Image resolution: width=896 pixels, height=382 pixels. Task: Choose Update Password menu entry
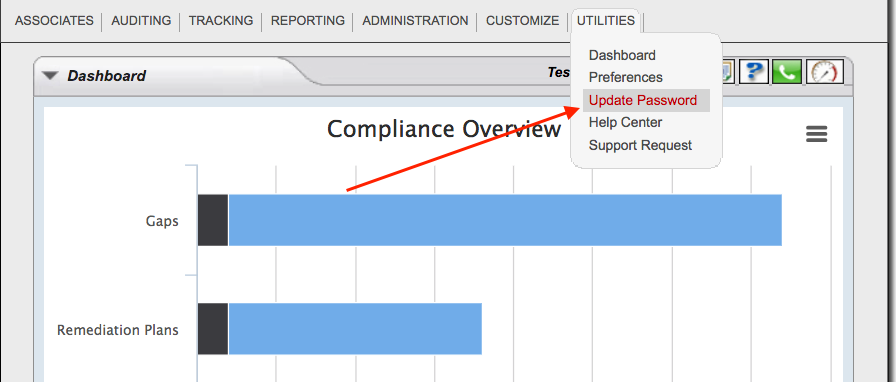[646, 101]
